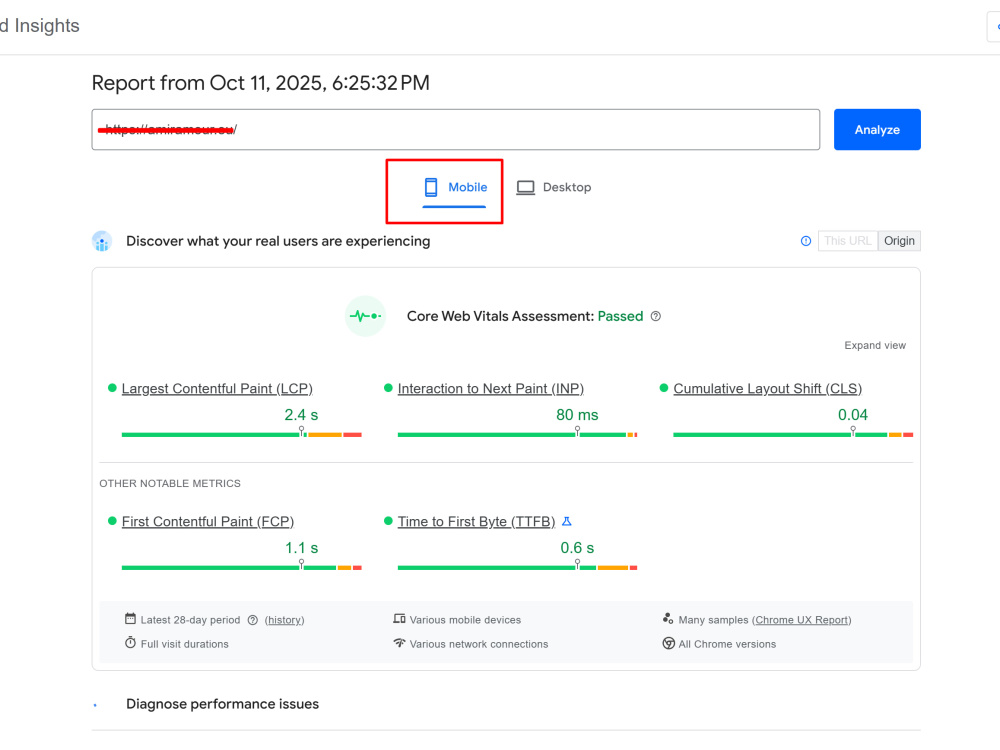Click the info icon beside This URL
Image resolution: width=1000 pixels, height=750 pixels.
point(806,241)
